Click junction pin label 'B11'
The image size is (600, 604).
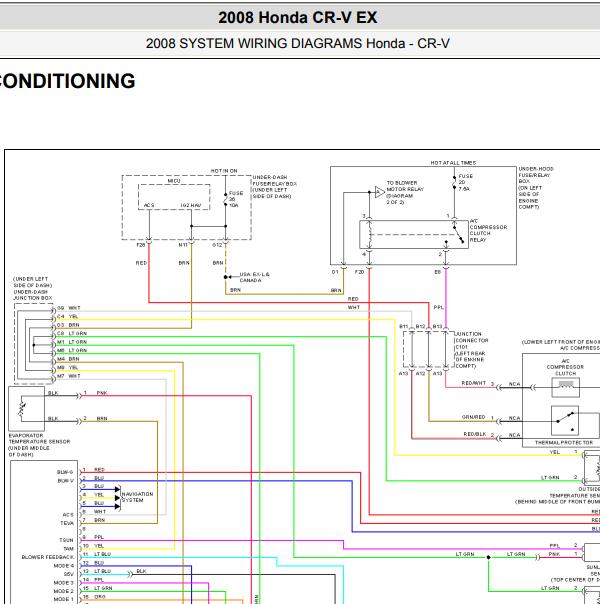[x=404, y=326]
